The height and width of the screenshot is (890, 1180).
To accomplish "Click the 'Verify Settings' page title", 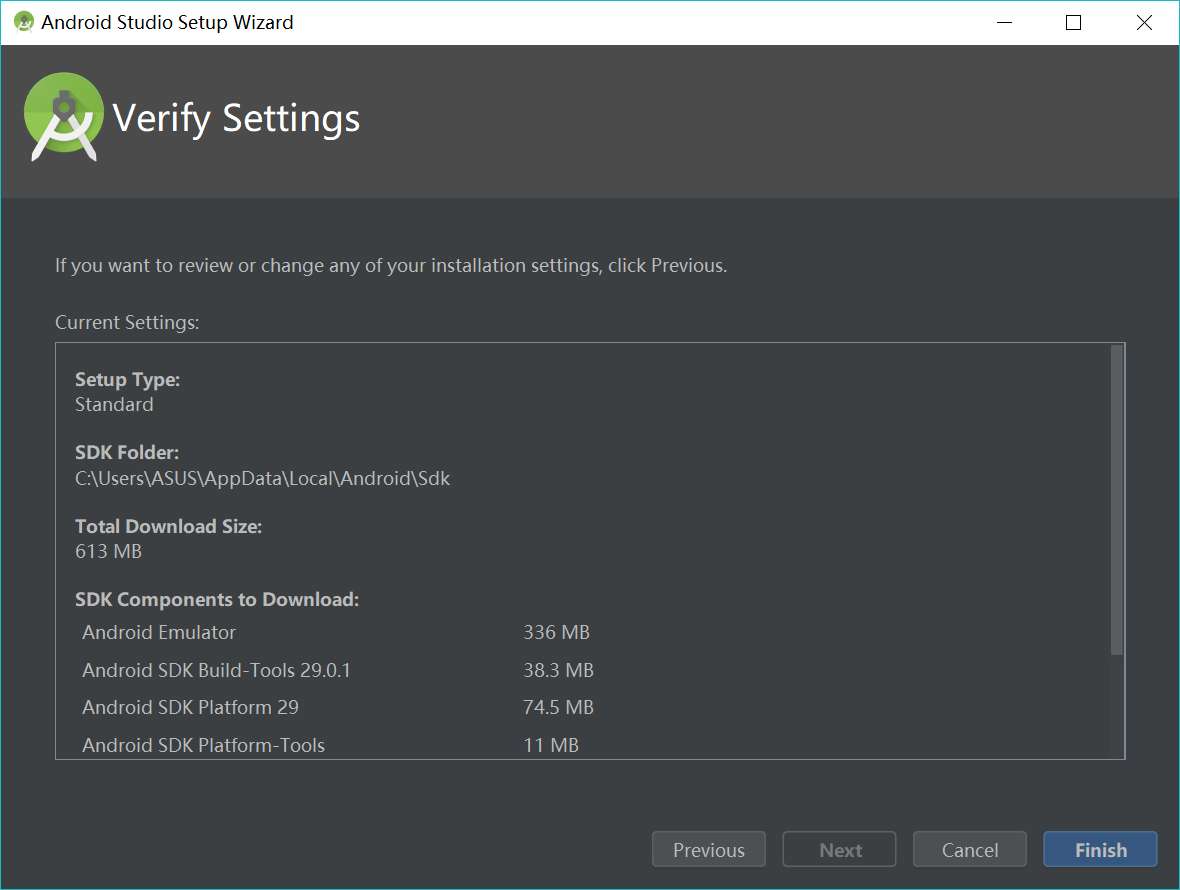I will tap(236, 119).
